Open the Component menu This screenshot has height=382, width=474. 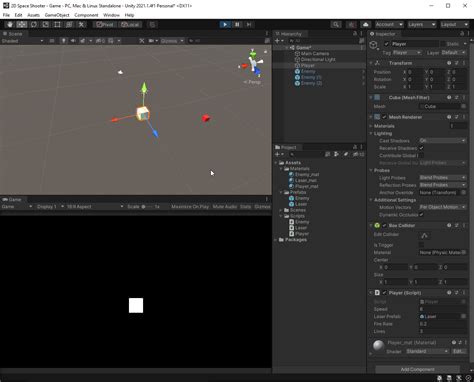click(x=86, y=15)
